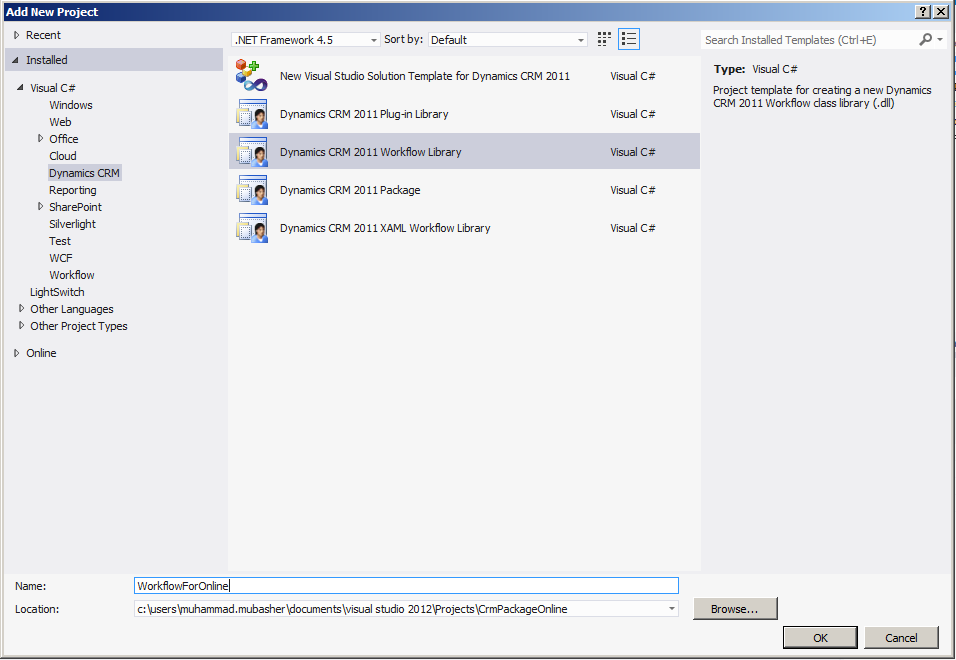Switch to medium icons list view
956x660 pixels.
pyautogui.click(x=629, y=40)
